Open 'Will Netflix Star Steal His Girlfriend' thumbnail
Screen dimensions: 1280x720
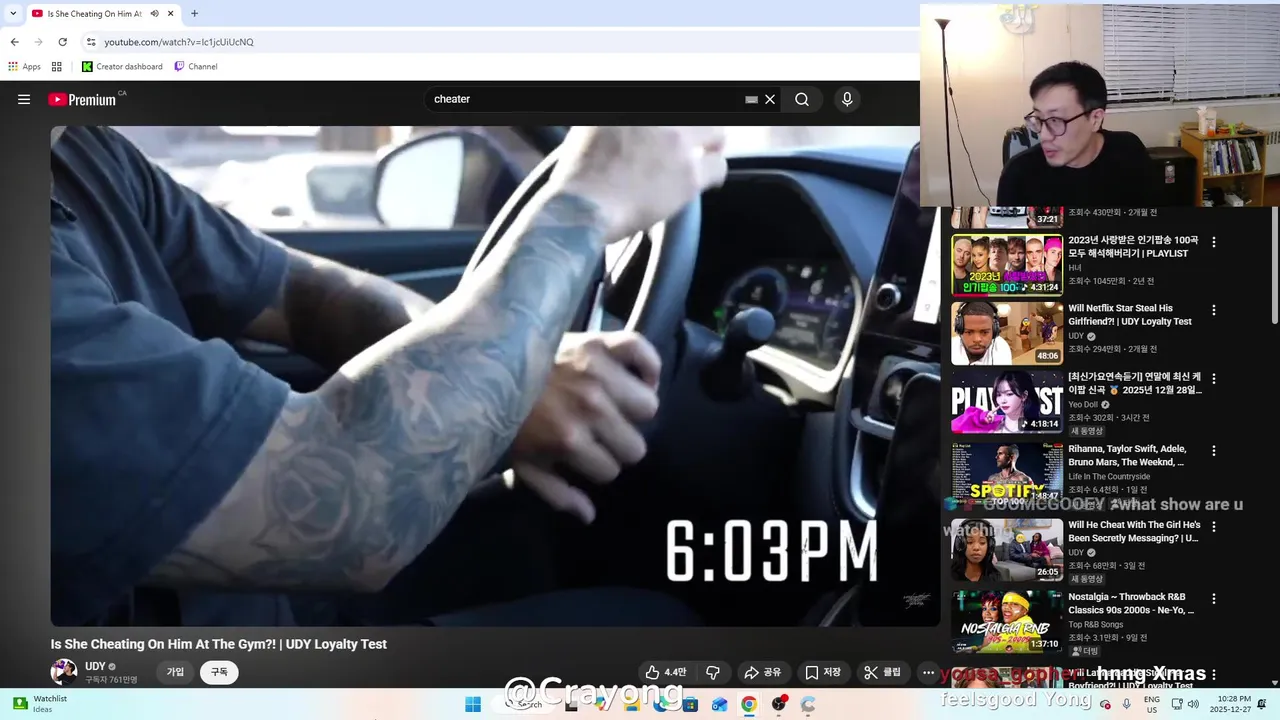point(1007,333)
